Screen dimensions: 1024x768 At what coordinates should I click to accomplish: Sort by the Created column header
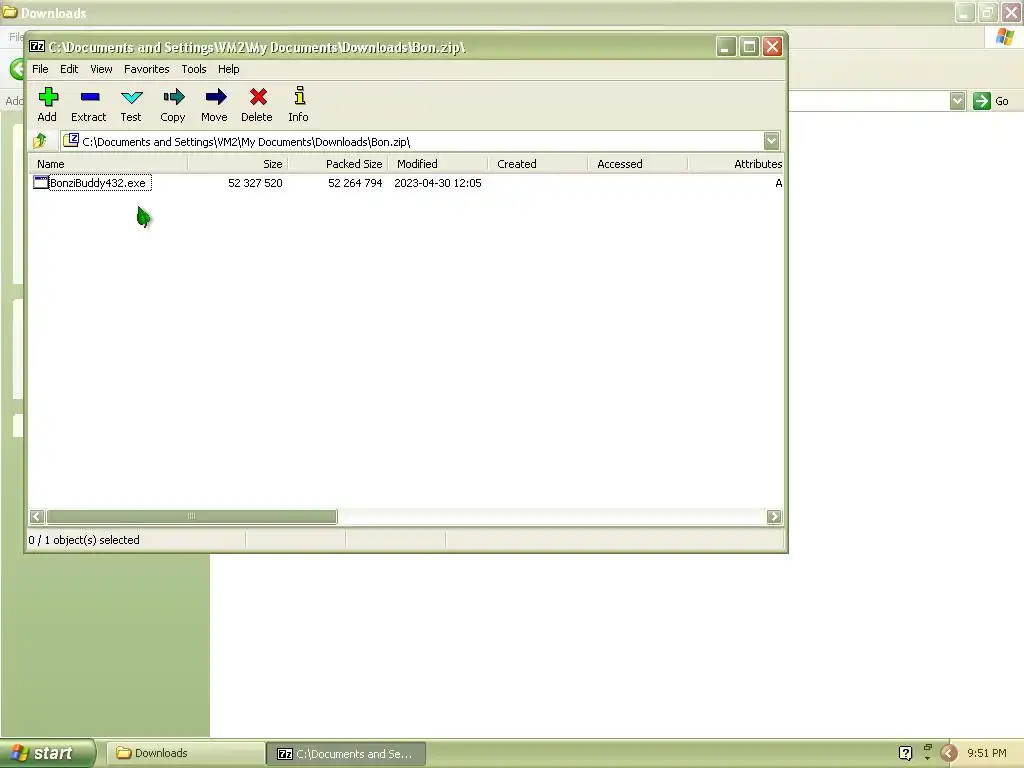[537, 164]
